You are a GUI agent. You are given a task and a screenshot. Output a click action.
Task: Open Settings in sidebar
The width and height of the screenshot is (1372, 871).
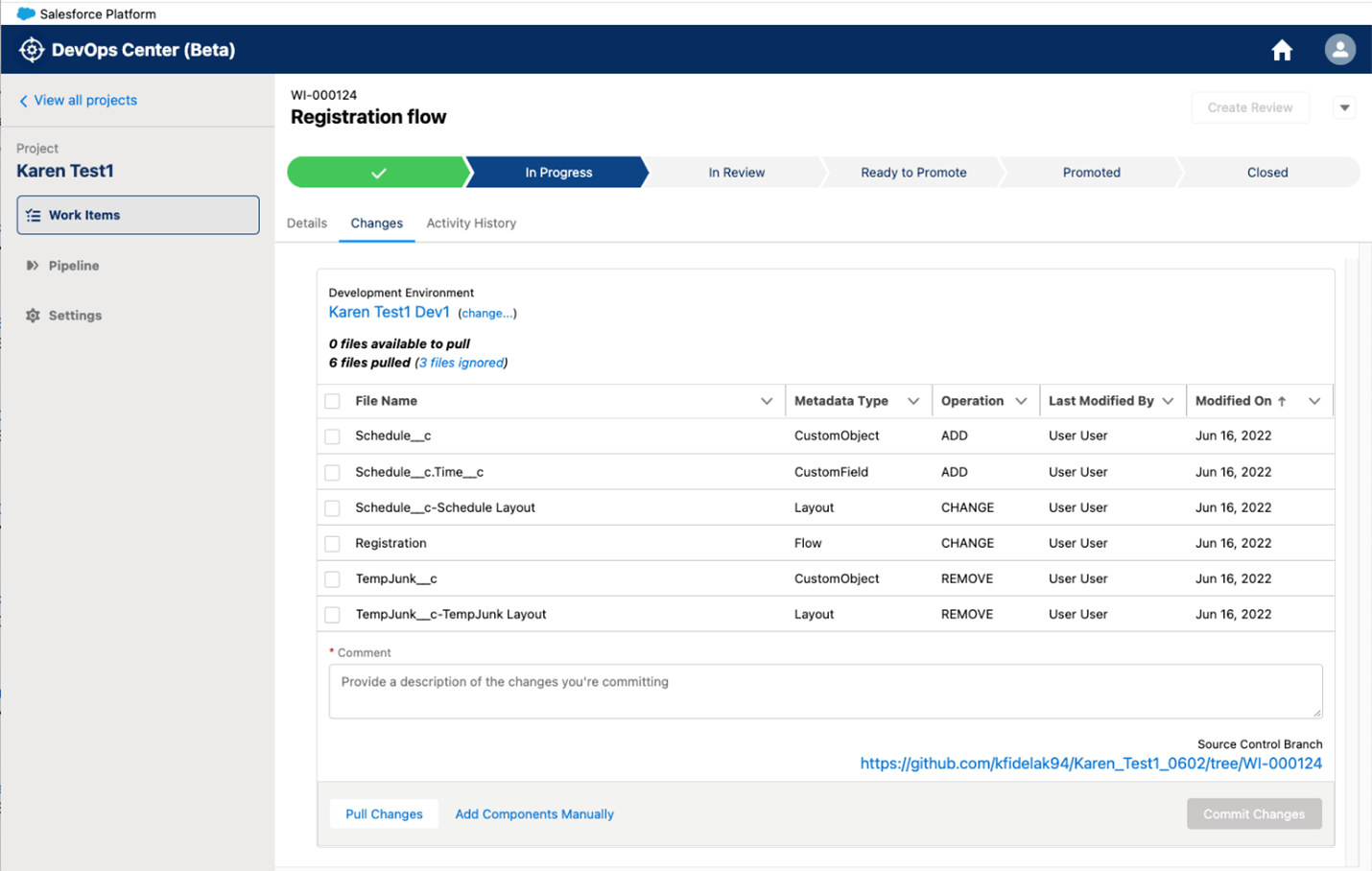click(x=75, y=316)
